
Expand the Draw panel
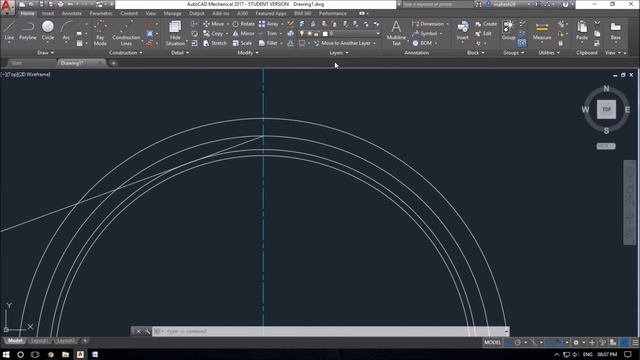(45, 53)
